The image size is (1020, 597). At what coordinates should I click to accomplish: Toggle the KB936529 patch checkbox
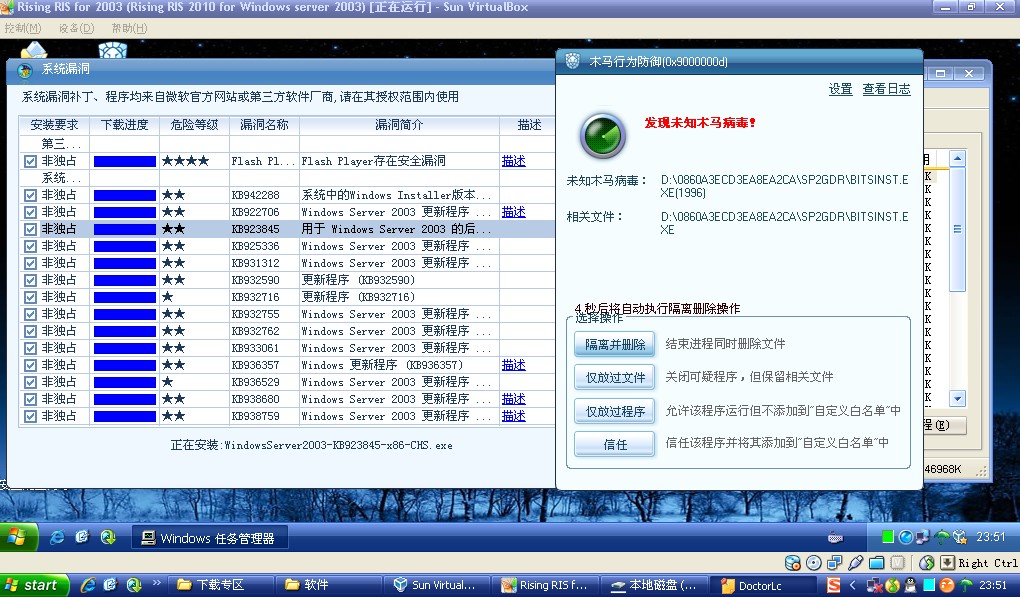click(30, 382)
